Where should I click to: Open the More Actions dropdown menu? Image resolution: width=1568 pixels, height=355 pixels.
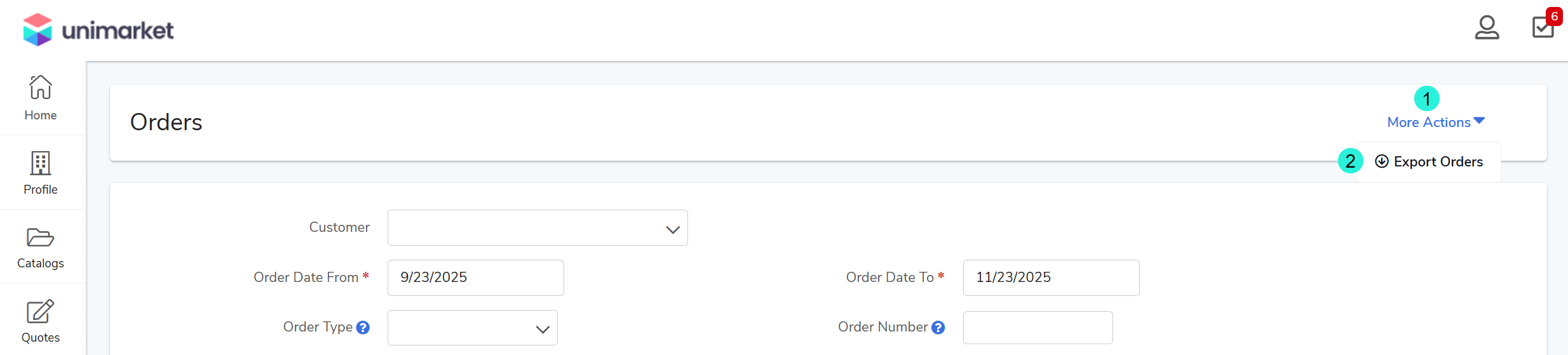coord(1435,123)
